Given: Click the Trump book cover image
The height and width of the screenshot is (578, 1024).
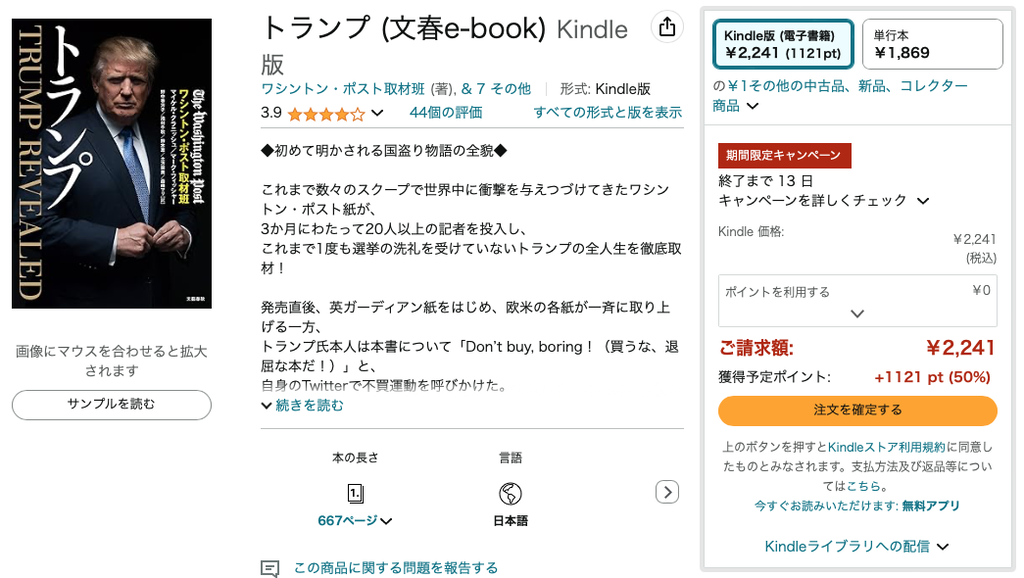Looking at the screenshot, I should click(112, 163).
